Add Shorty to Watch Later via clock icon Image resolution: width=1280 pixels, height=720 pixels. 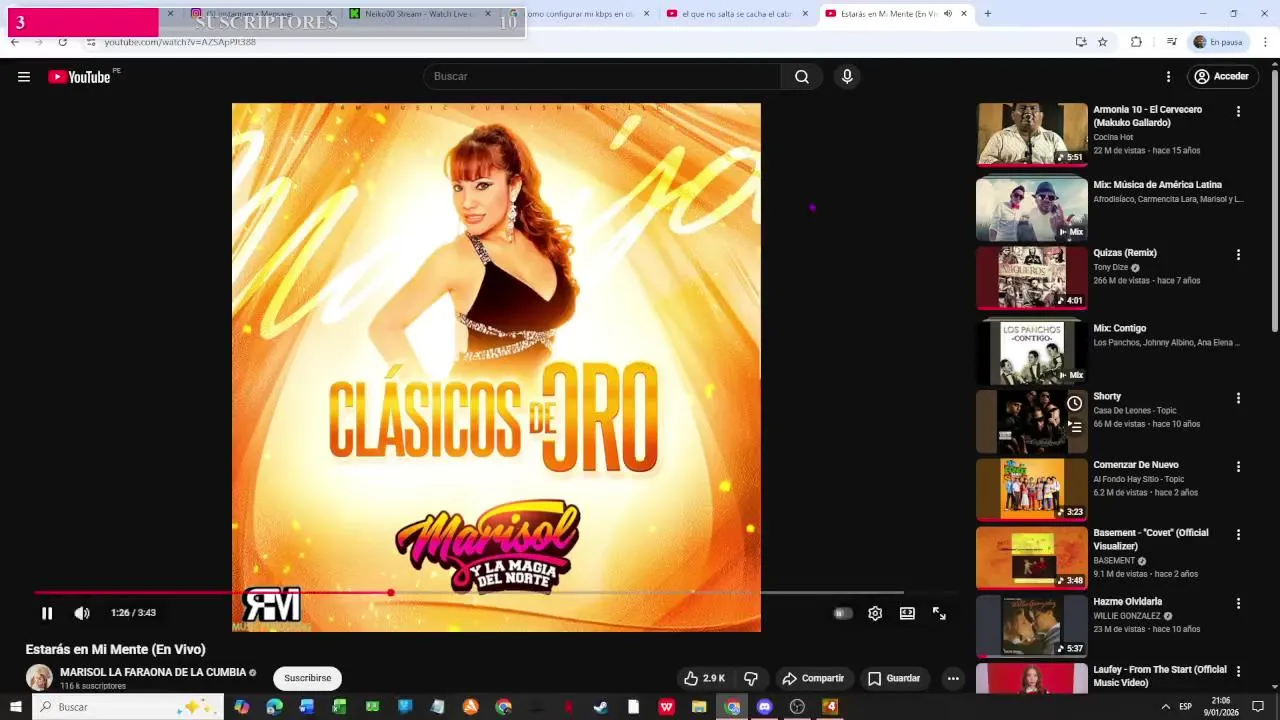point(1074,403)
